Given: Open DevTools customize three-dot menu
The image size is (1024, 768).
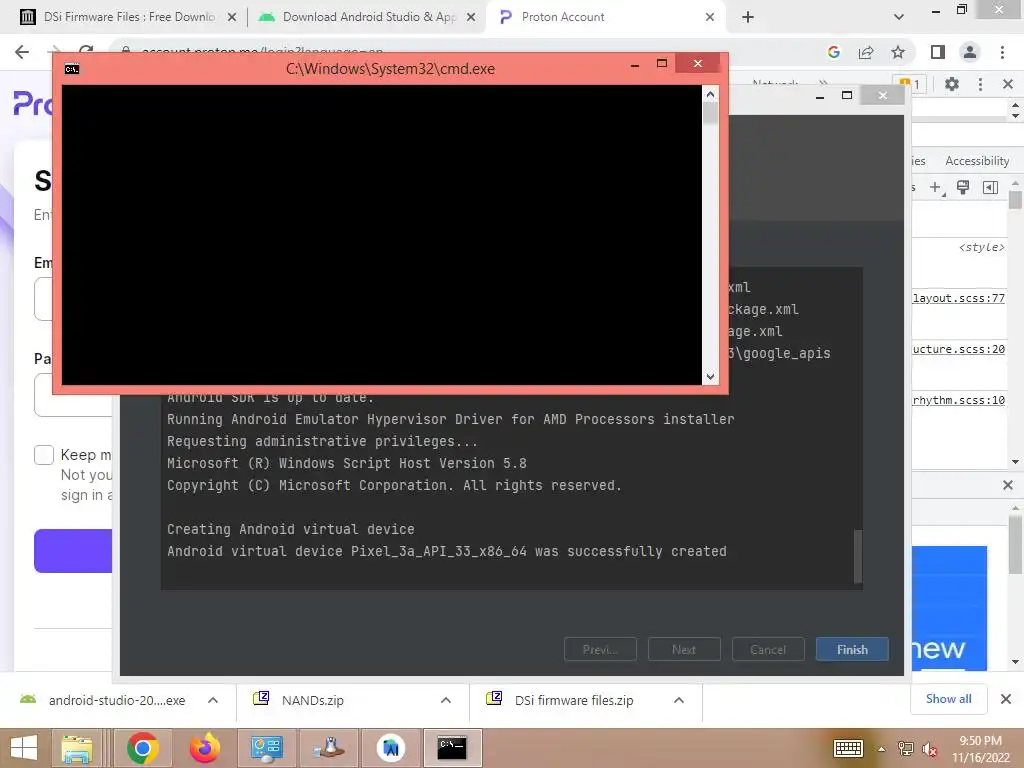Looking at the screenshot, I should click(980, 84).
